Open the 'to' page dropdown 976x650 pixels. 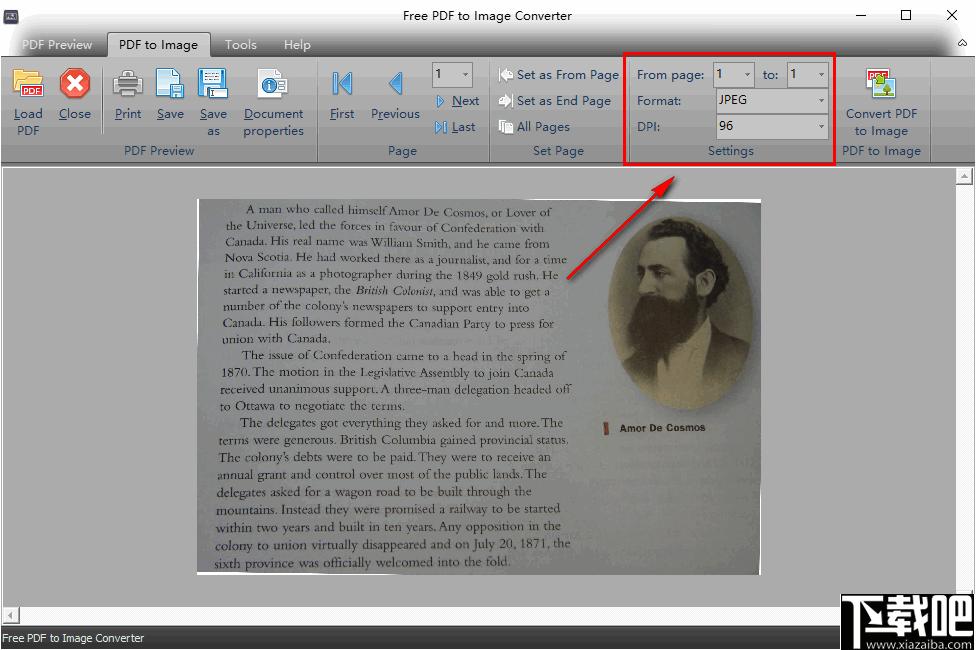tap(821, 75)
